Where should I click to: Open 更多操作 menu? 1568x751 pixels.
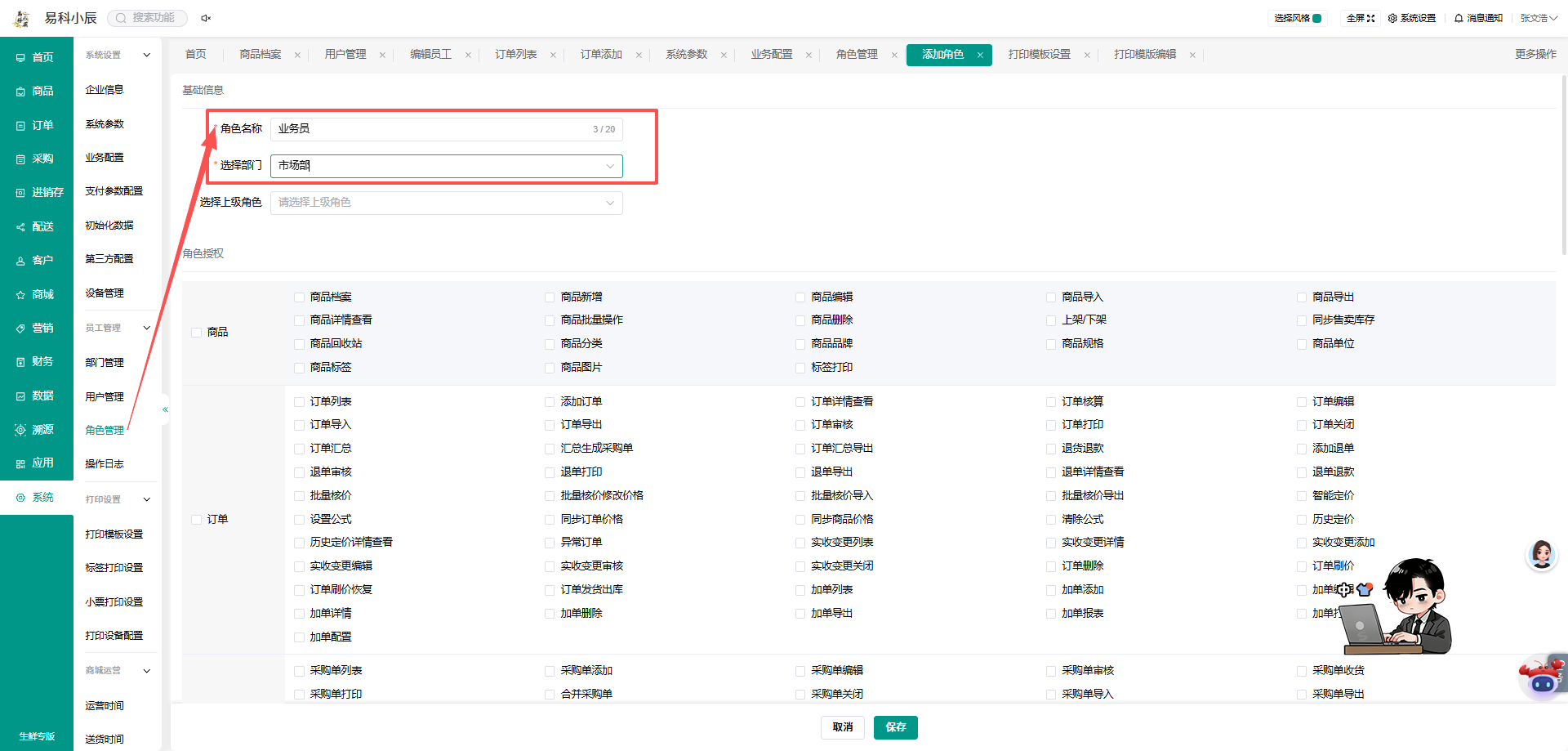1535,55
